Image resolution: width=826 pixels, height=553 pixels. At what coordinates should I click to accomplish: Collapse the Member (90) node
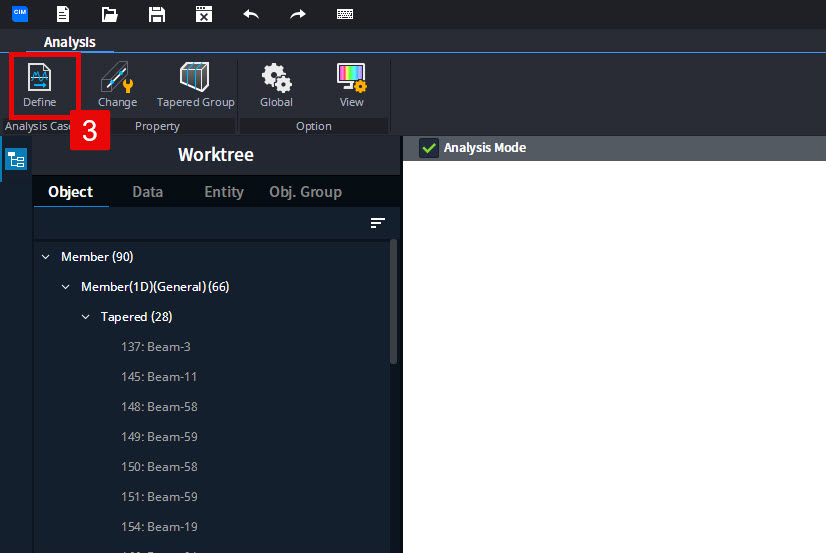[x=46, y=257]
